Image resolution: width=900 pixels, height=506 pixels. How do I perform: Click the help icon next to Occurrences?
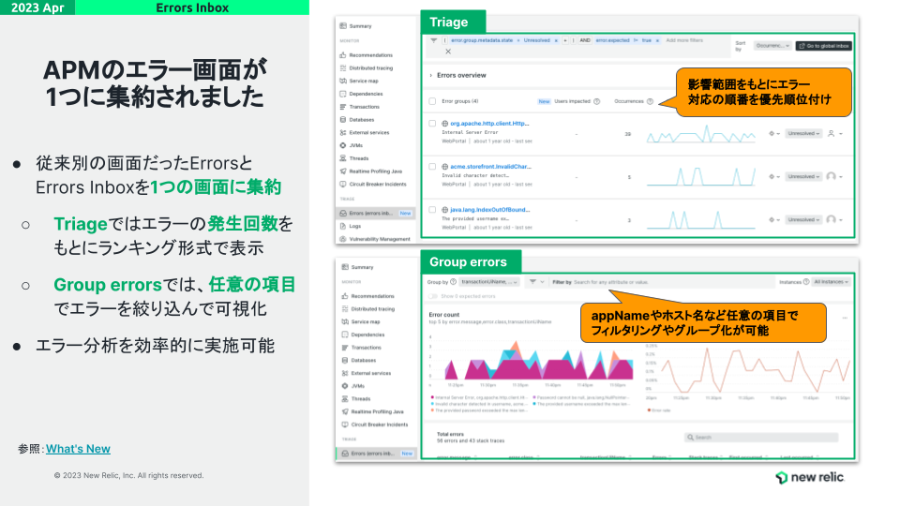click(x=650, y=101)
